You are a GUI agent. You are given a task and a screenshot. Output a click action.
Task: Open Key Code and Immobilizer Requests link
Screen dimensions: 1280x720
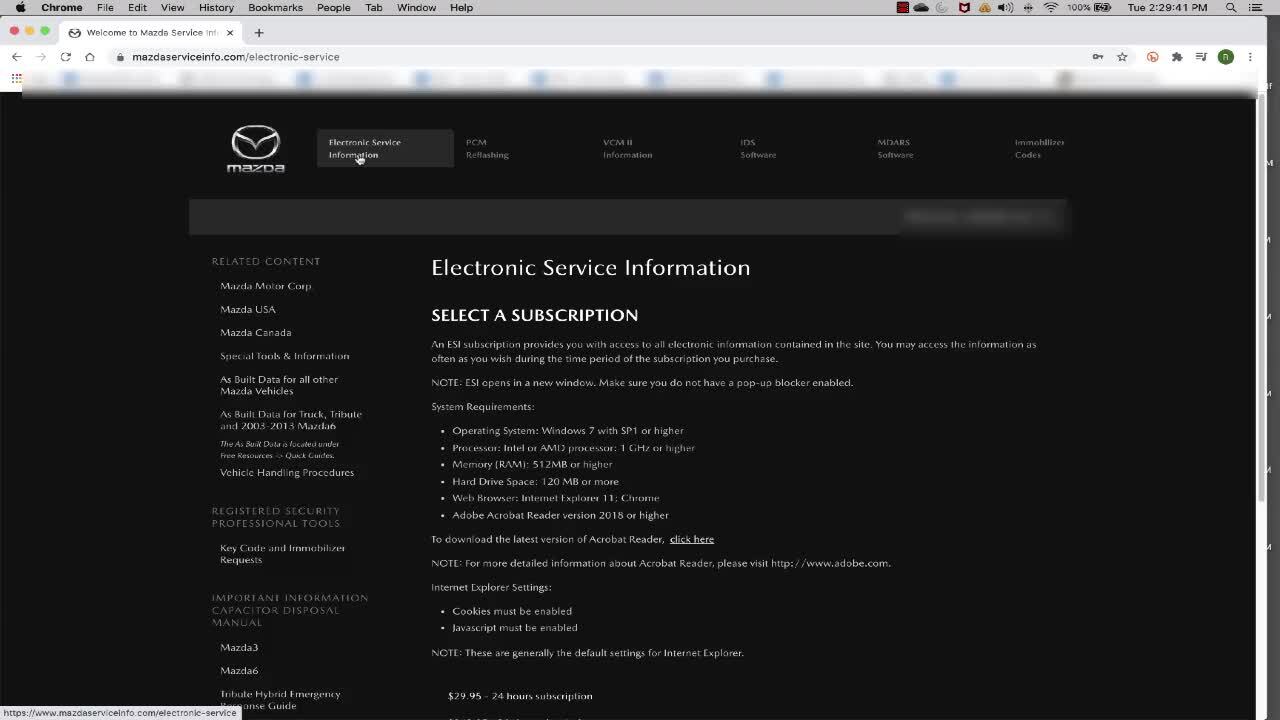(x=282, y=554)
